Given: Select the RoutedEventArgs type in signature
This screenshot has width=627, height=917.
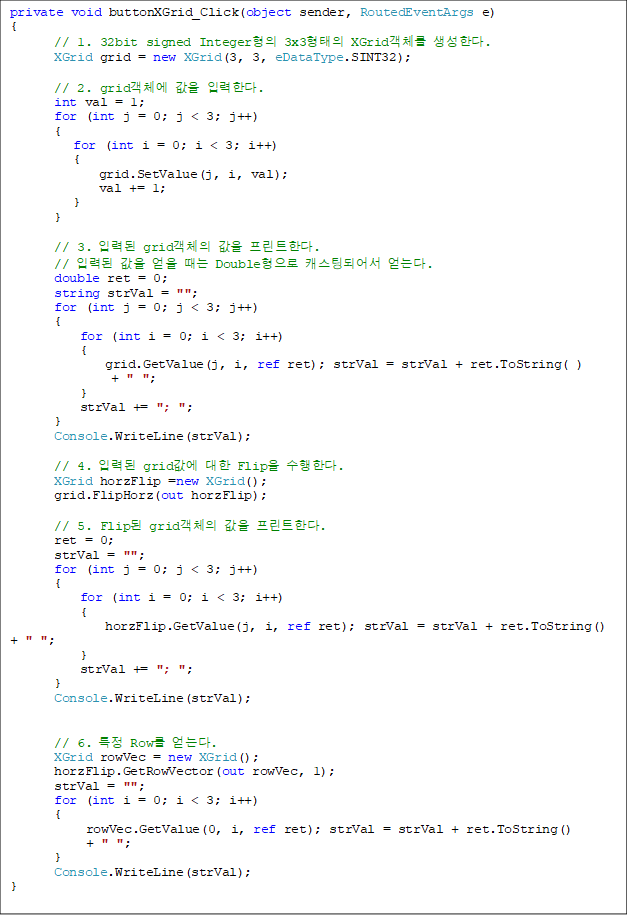Looking at the screenshot, I should (x=416, y=12).
